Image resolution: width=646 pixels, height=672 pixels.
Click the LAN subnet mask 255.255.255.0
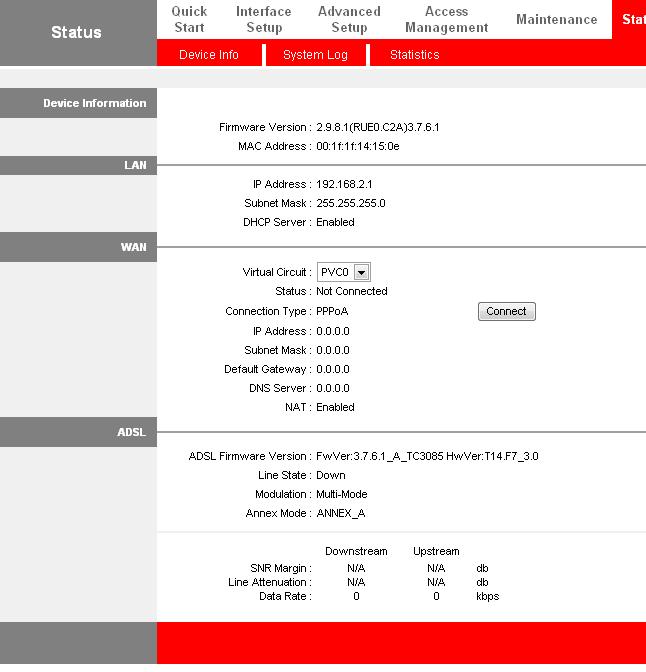pyautogui.click(x=351, y=203)
